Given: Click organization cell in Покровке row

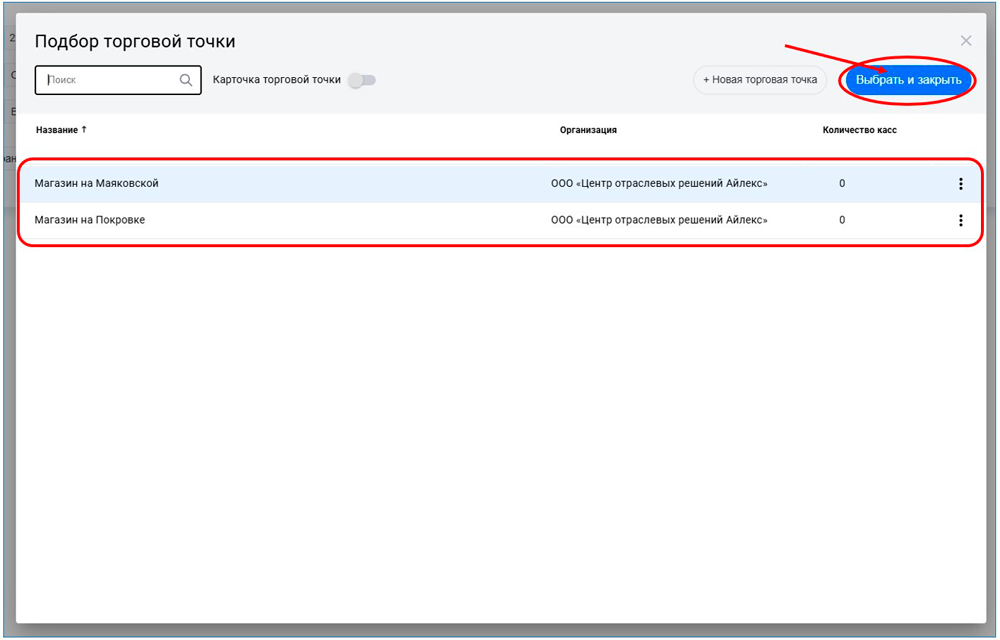Looking at the screenshot, I should (x=659, y=220).
